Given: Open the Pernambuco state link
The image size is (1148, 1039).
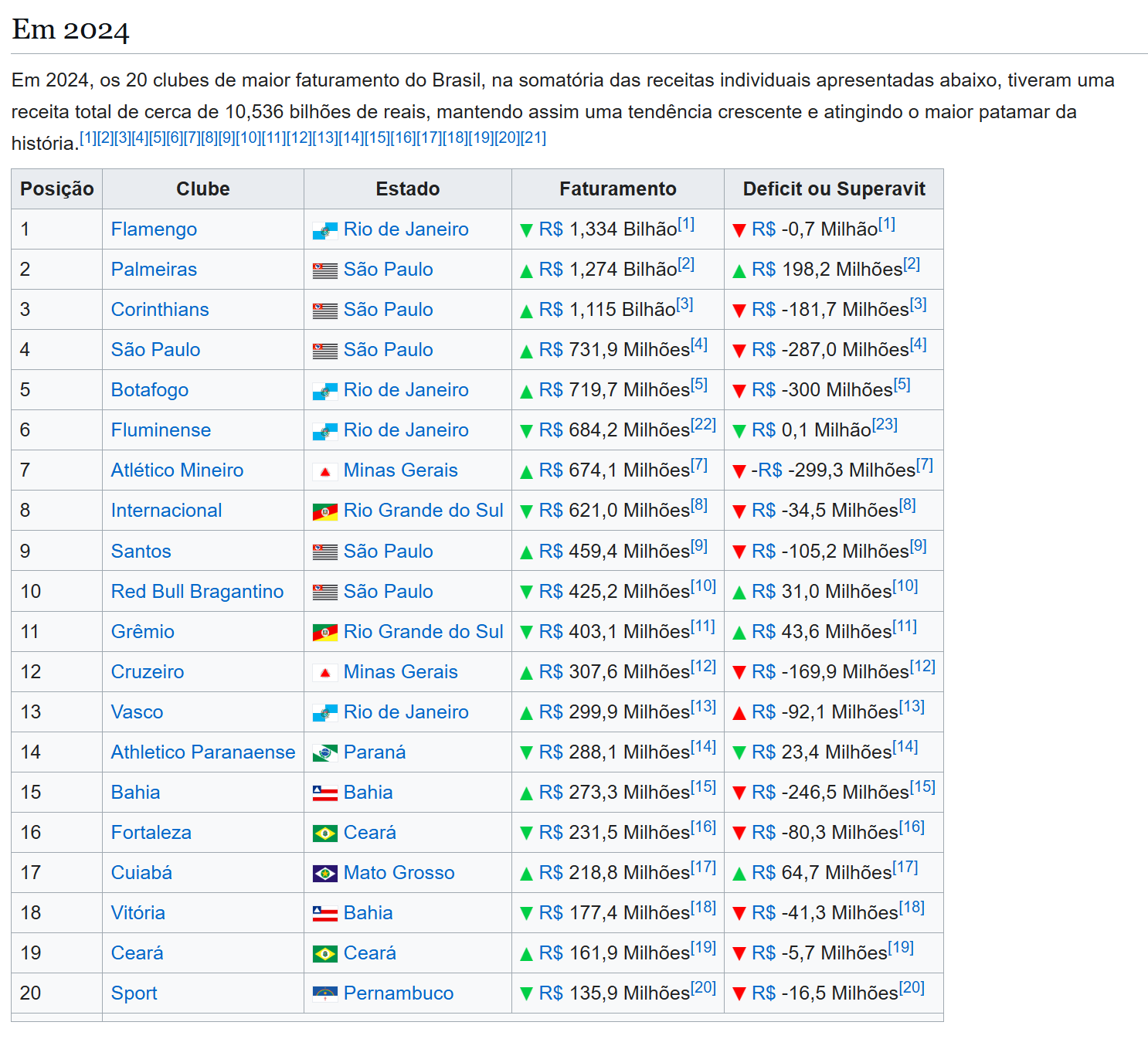Looking at the screenshot, I should tap(399, 993).
